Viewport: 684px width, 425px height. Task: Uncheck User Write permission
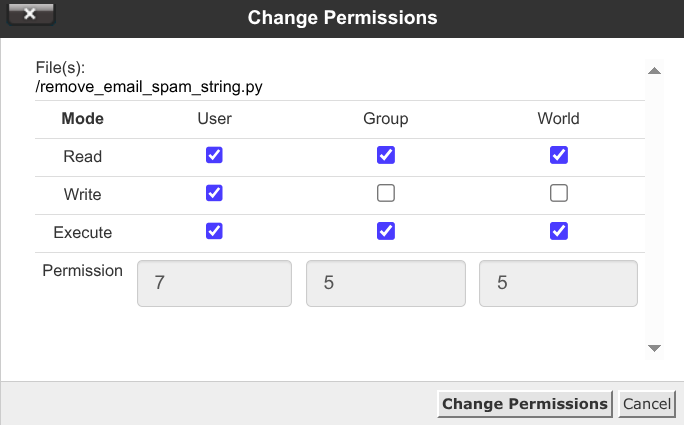pos(214,193)
